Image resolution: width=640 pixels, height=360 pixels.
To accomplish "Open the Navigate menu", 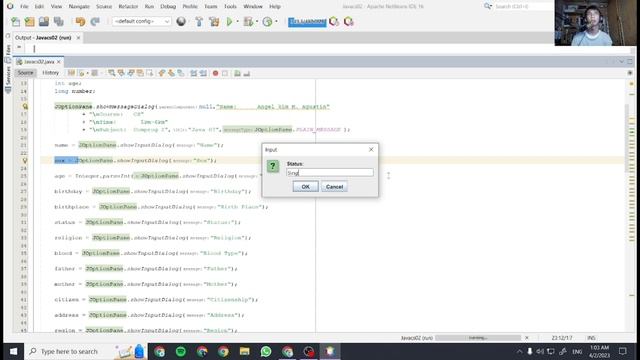I will (x=79, y=7).
